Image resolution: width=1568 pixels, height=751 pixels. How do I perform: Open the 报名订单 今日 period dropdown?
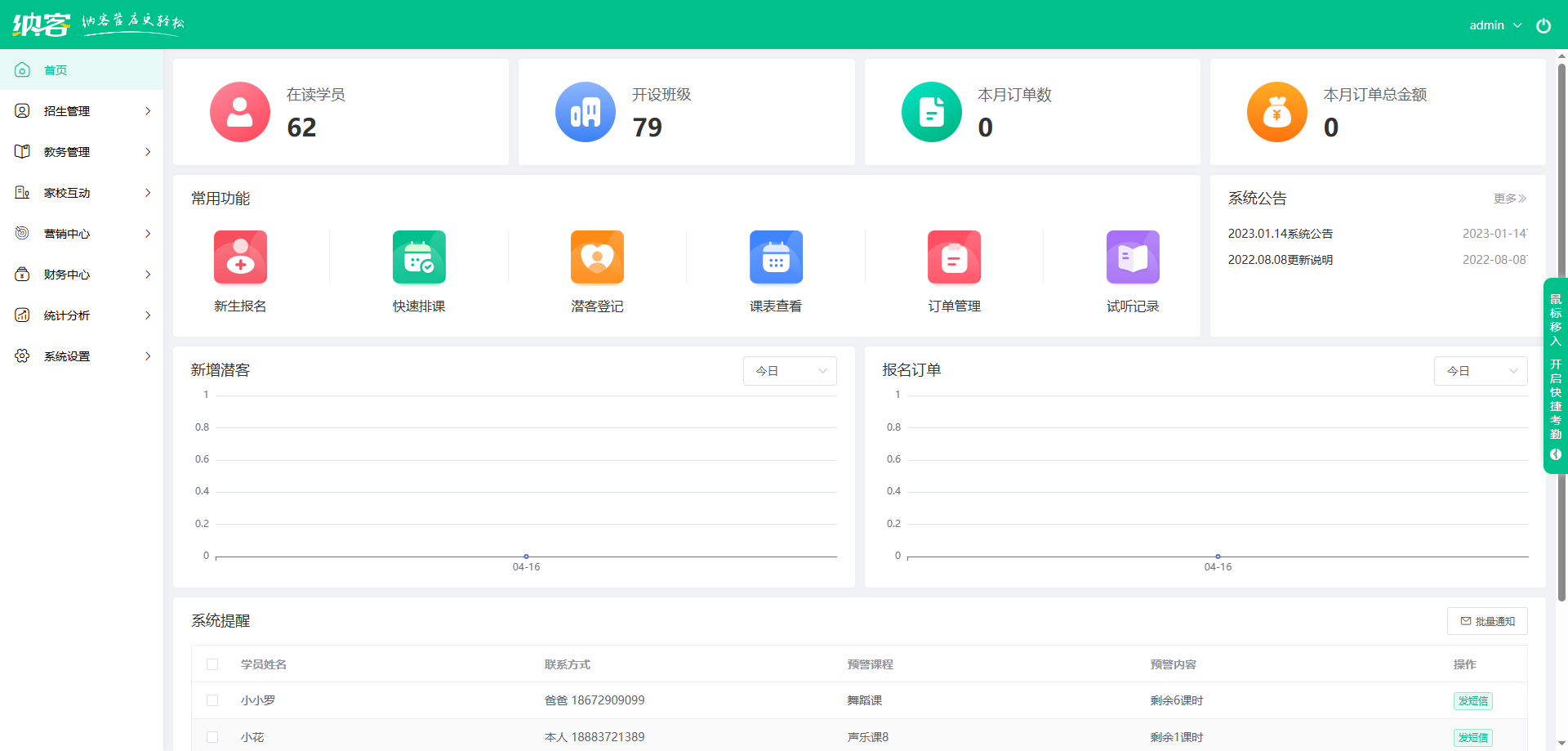click(x=1481, y=371)
